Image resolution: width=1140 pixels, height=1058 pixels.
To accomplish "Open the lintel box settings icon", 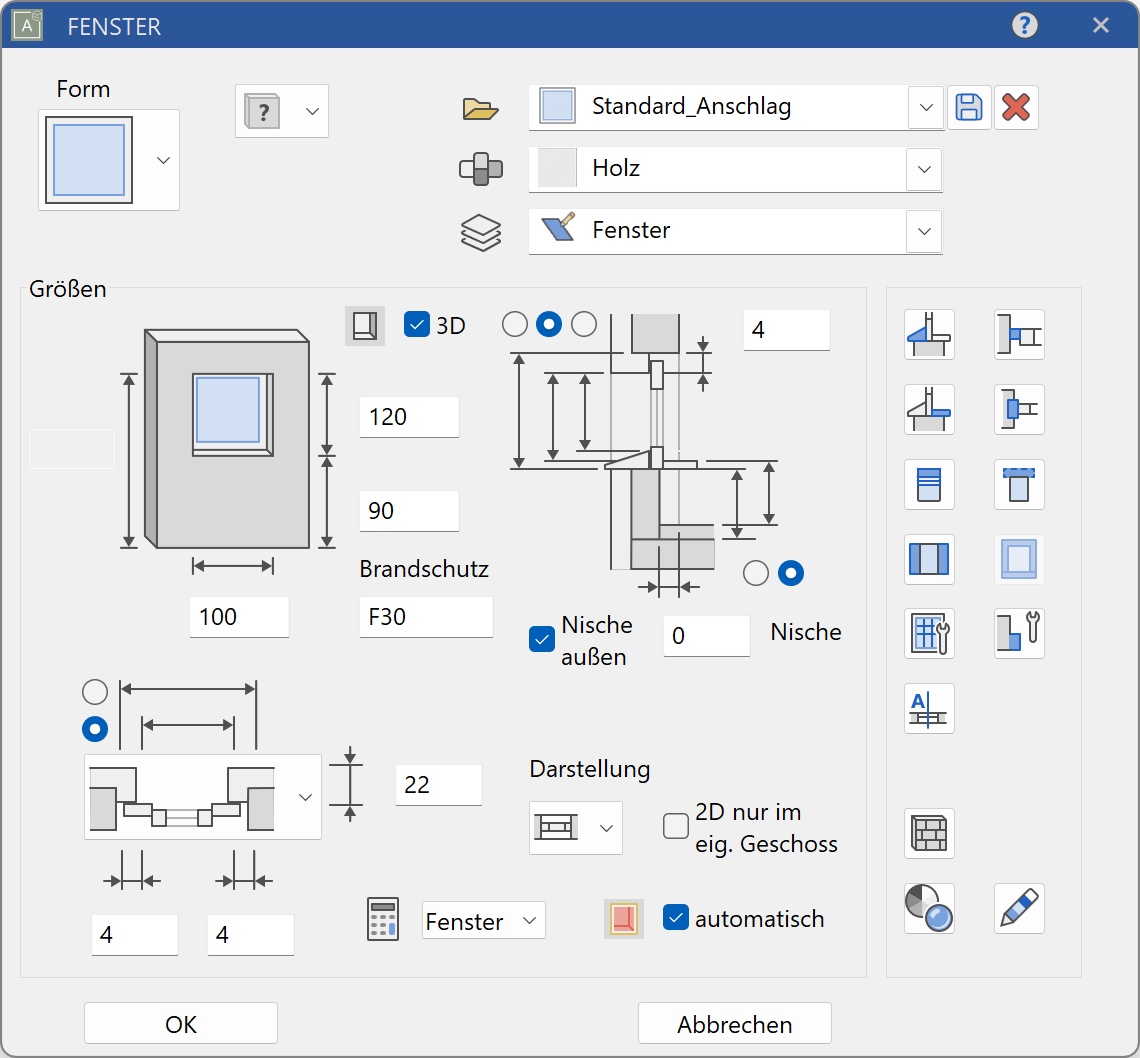I will tap(1019, 484).
